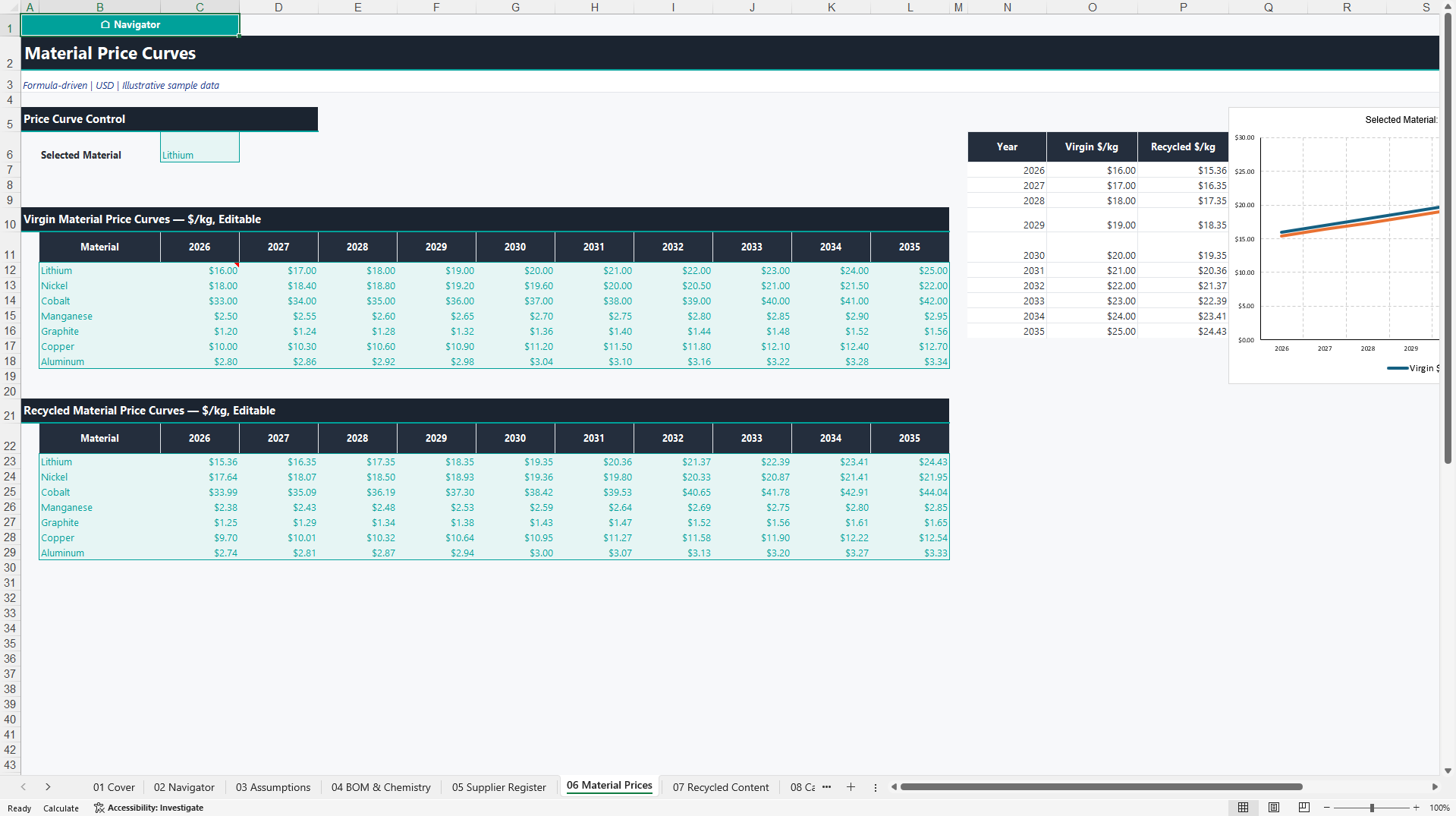Viewport: 1456px width, 816px height.
Task: Click the Virgin legend entry in chart
Action: coord(1413,368)
